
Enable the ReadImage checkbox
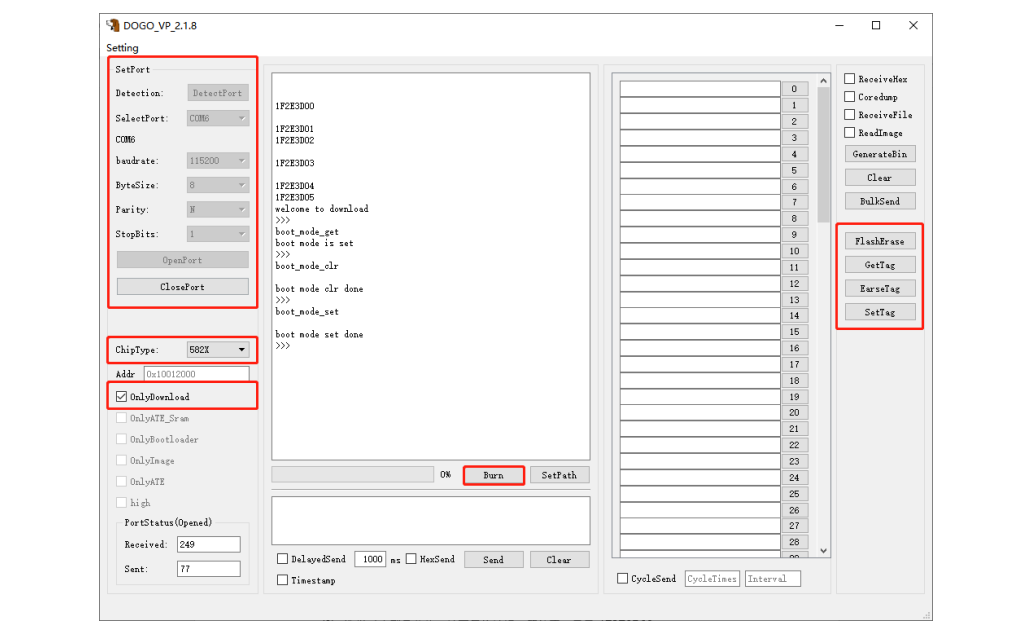[850, 132]
